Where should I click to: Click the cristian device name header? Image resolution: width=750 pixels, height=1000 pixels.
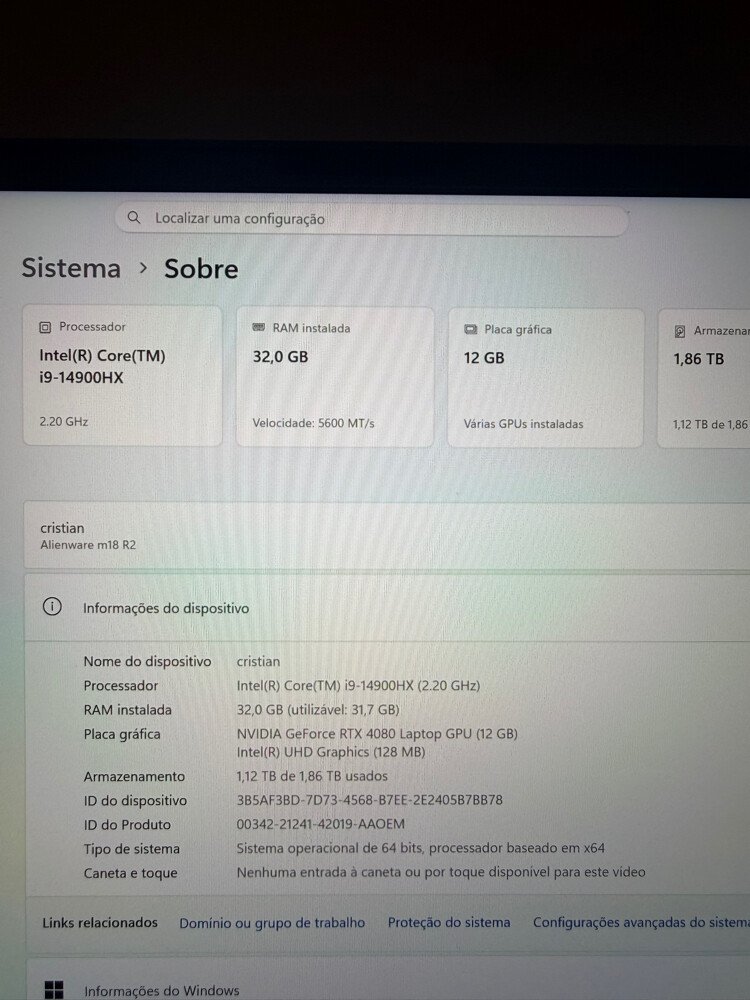(x=62, y=528)
